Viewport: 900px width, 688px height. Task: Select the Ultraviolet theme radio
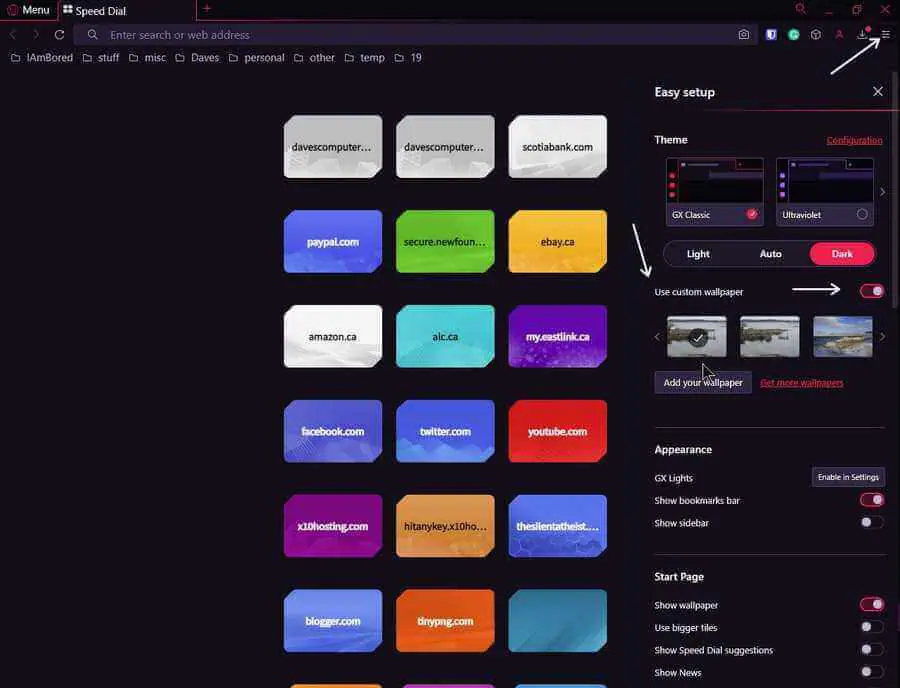click(862, 215)
